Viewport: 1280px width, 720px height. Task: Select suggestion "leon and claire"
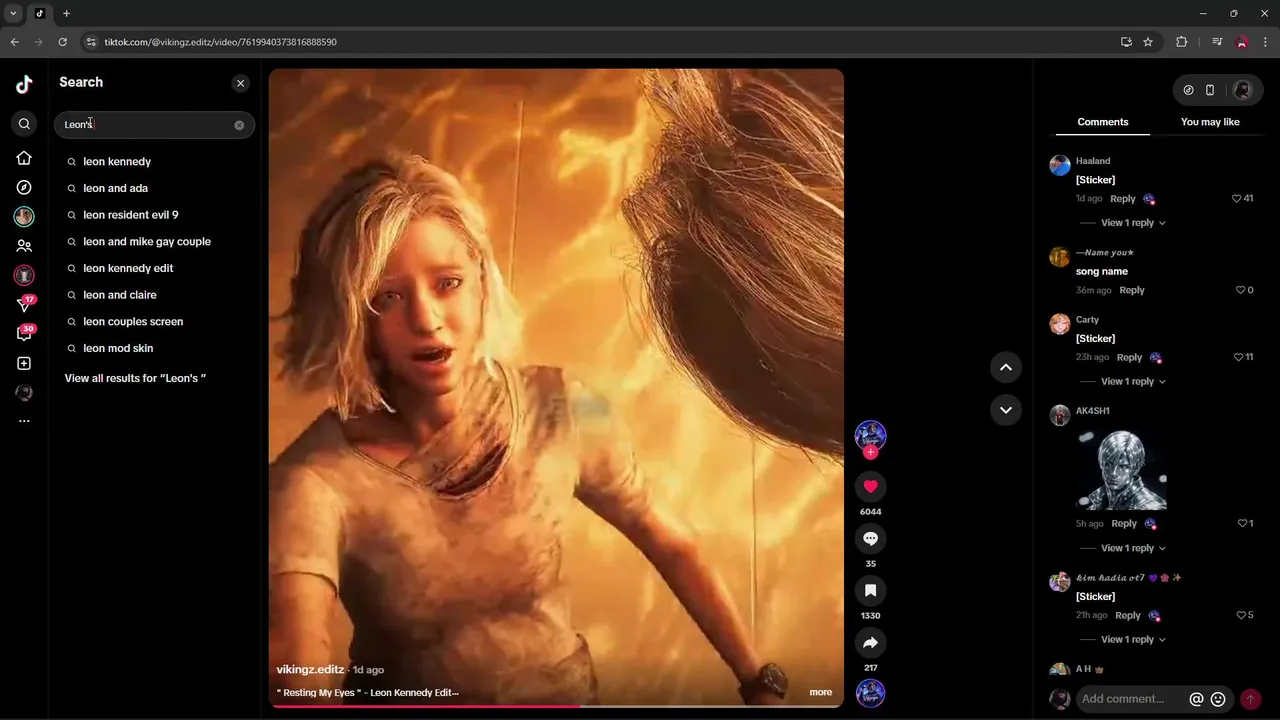click(x=119, y=295)
